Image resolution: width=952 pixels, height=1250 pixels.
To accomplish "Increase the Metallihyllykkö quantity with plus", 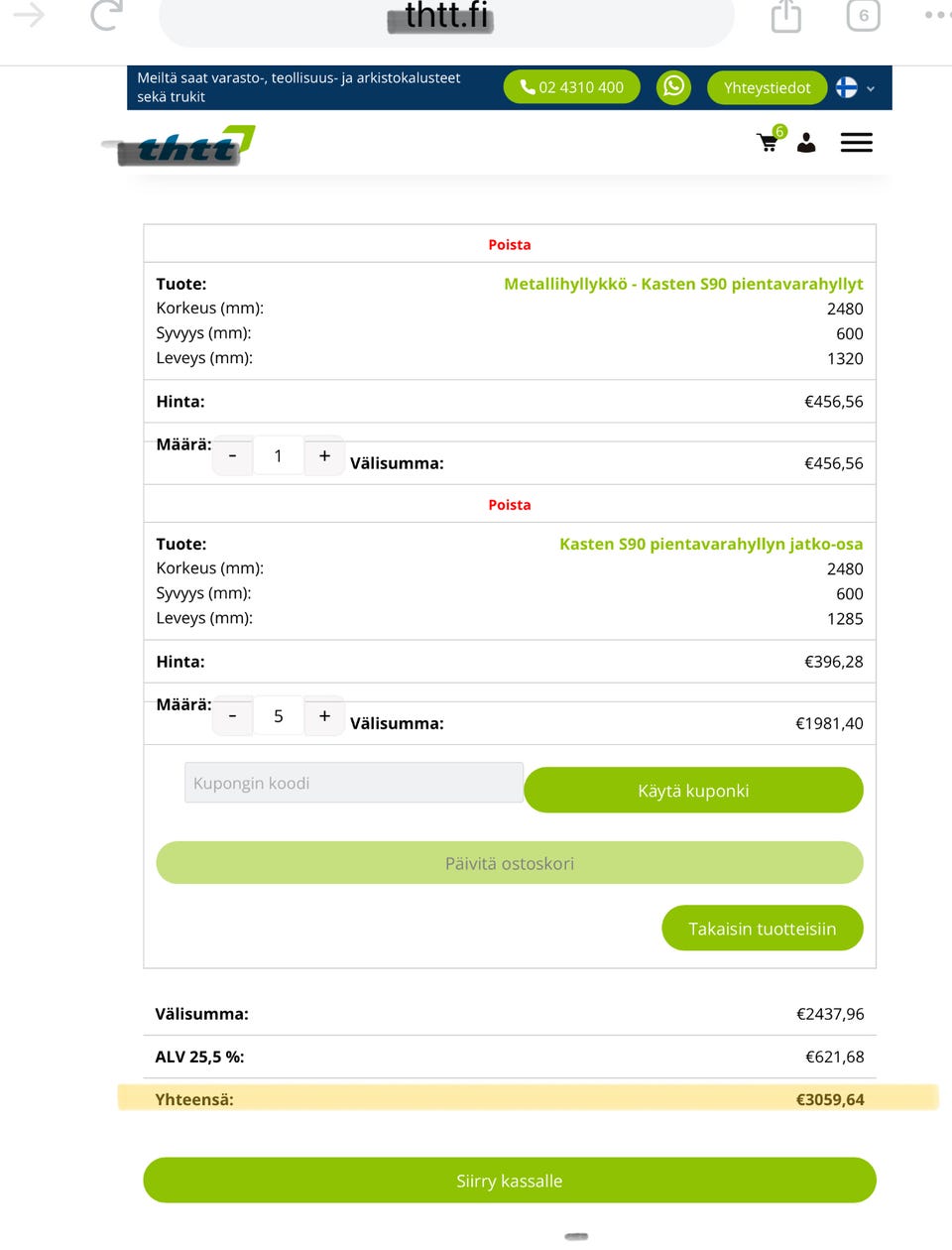I will (324, 455).
